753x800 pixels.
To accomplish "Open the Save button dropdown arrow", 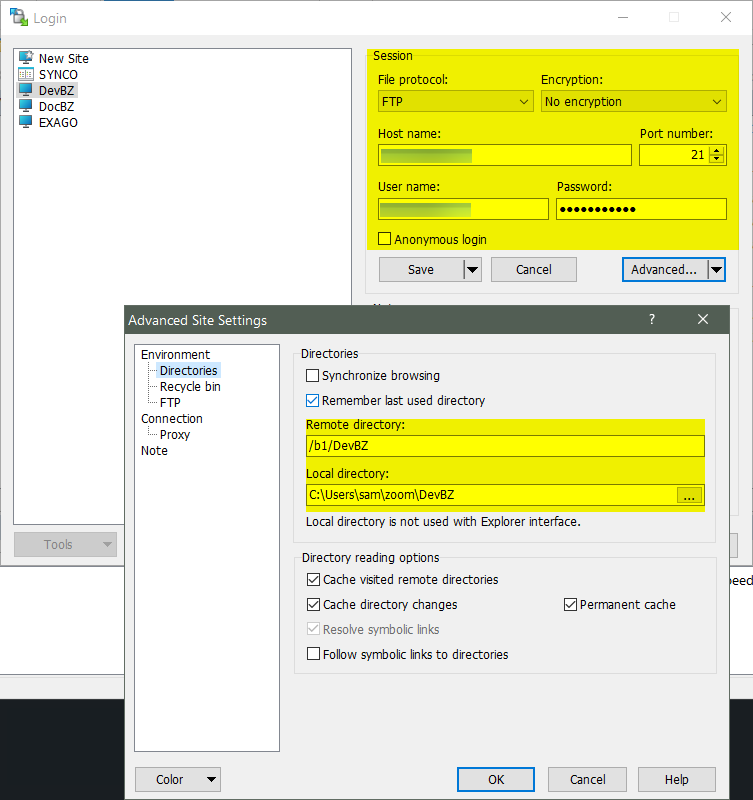I will point(472,269).
